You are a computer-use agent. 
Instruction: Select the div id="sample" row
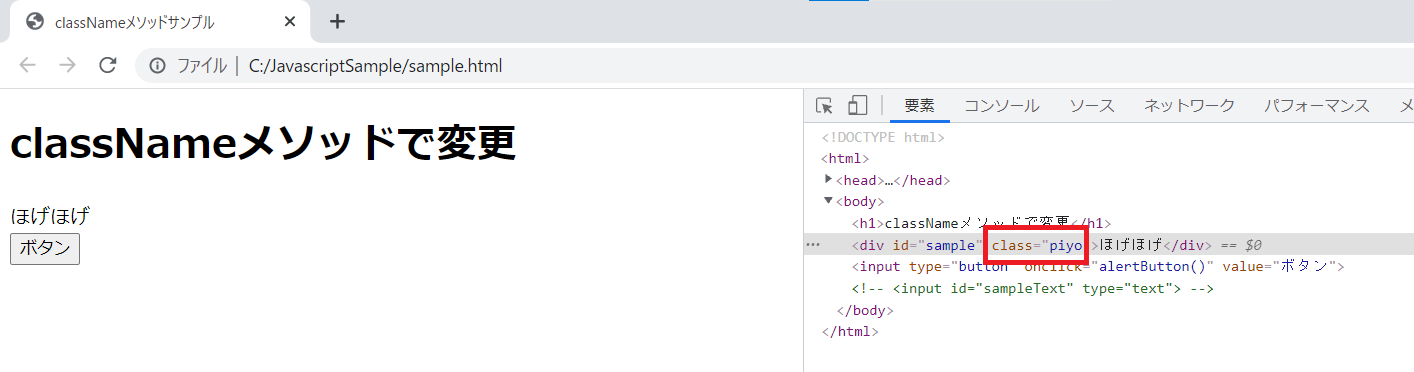pos(1108,245)
